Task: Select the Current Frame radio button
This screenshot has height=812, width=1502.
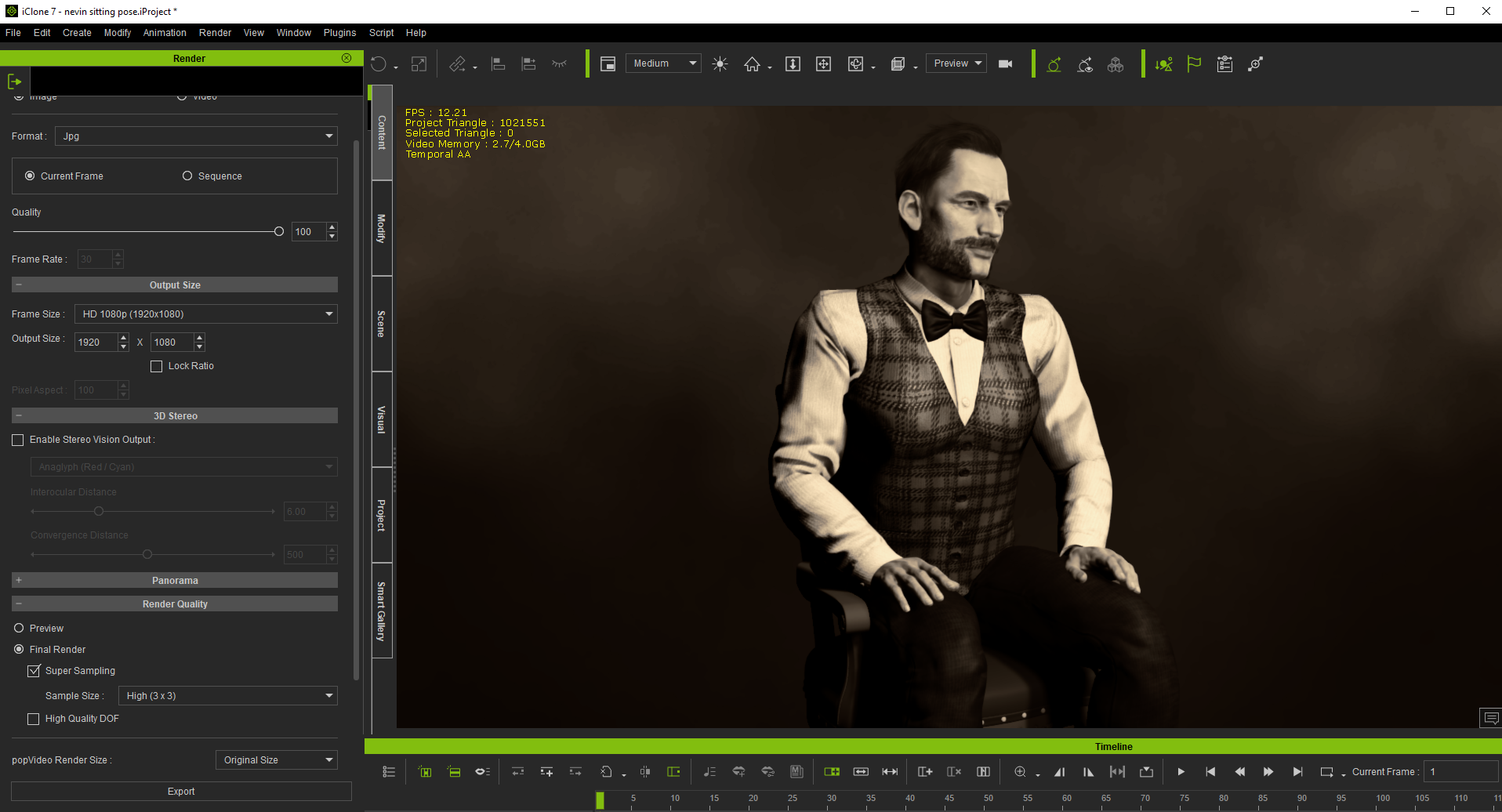Action: point(30,176)
